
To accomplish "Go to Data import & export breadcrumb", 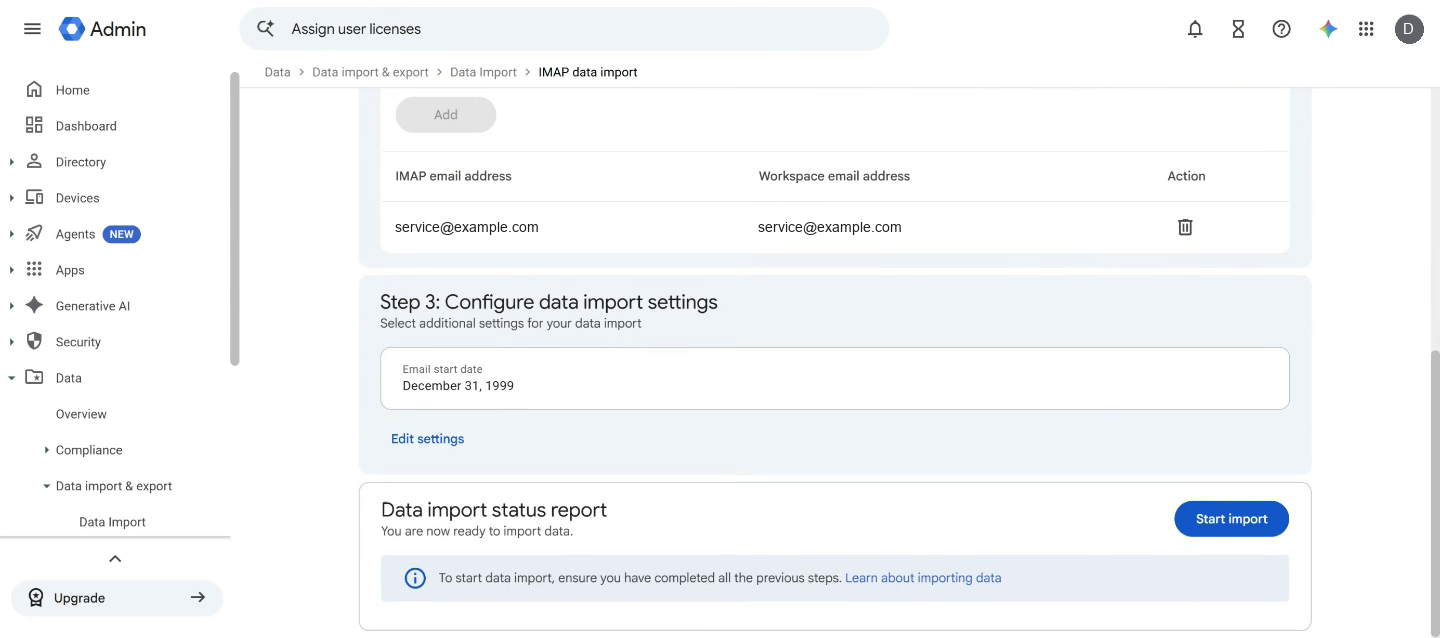I will pyautogui.click(x=370, y=72).
